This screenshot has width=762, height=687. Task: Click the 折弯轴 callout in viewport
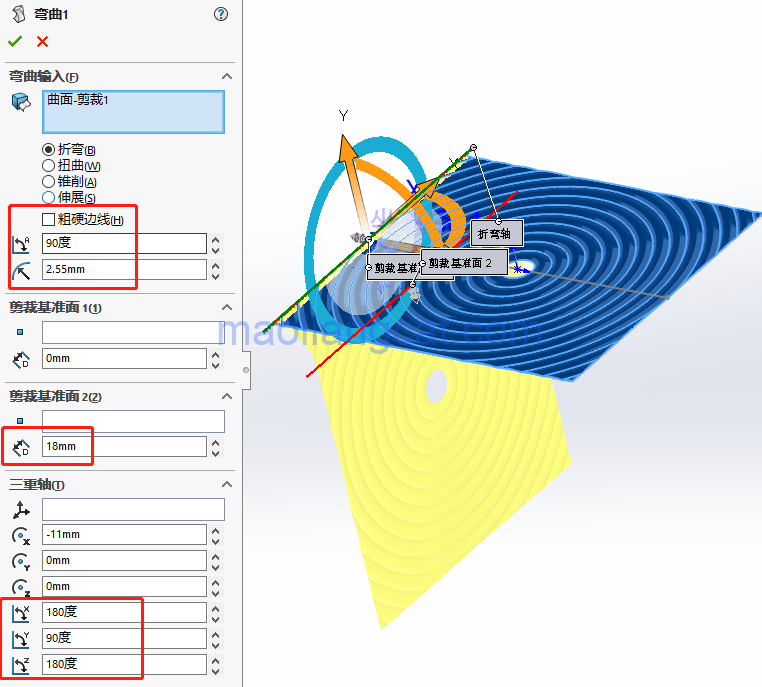(497, 234)
